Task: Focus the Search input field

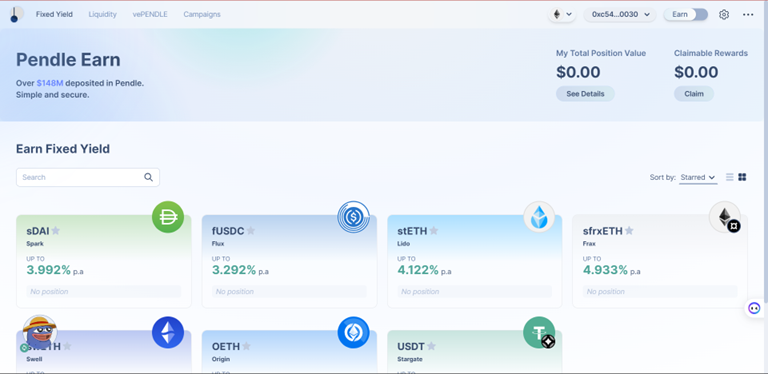Action: point(88,177)
